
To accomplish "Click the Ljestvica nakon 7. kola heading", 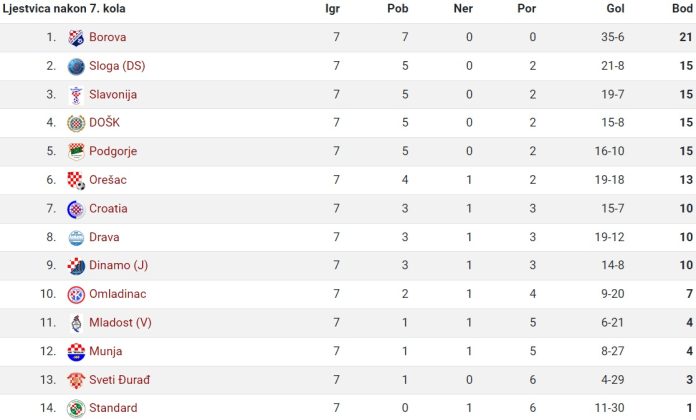I will [63, 8].
